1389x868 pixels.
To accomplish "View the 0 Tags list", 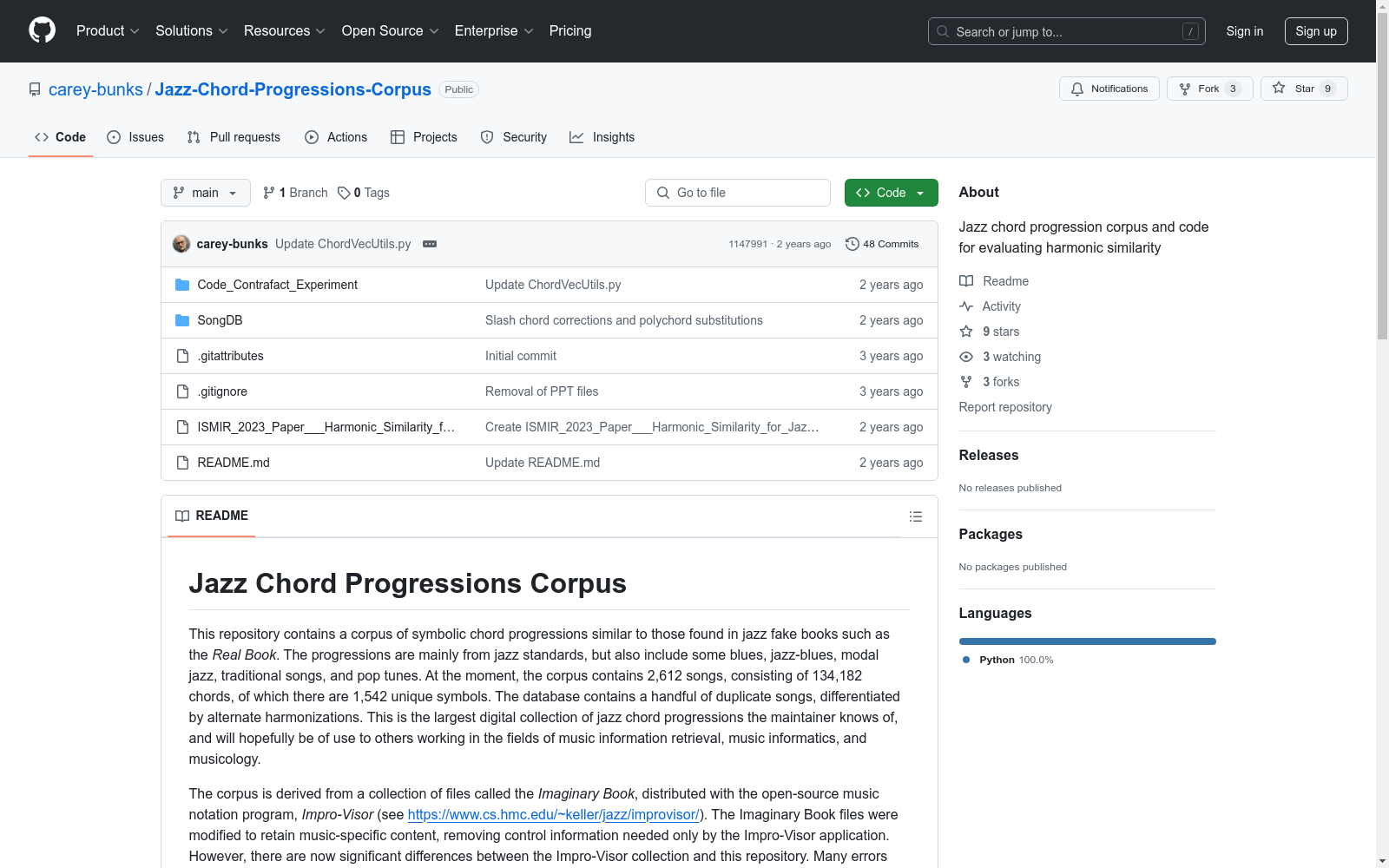I will click(x=364, y=193).
